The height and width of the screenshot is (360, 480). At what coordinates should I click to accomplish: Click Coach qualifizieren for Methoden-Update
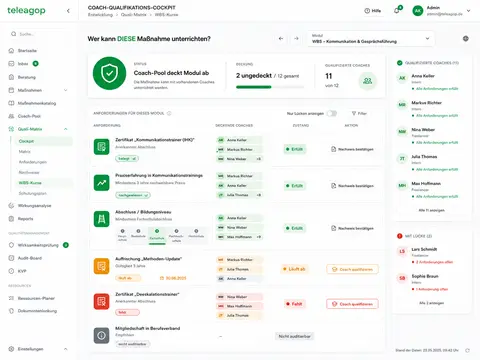[352, 269]
